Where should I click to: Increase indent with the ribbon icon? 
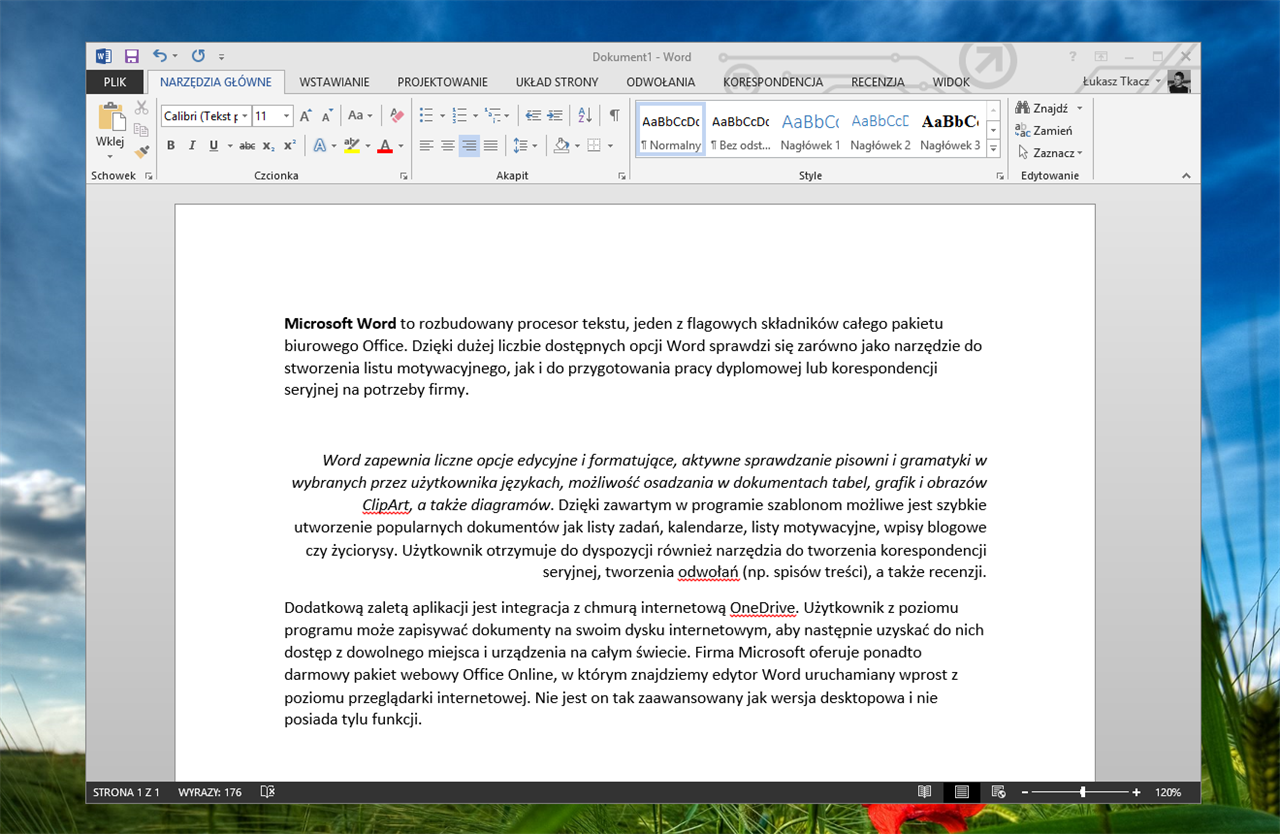coord(554,116)
